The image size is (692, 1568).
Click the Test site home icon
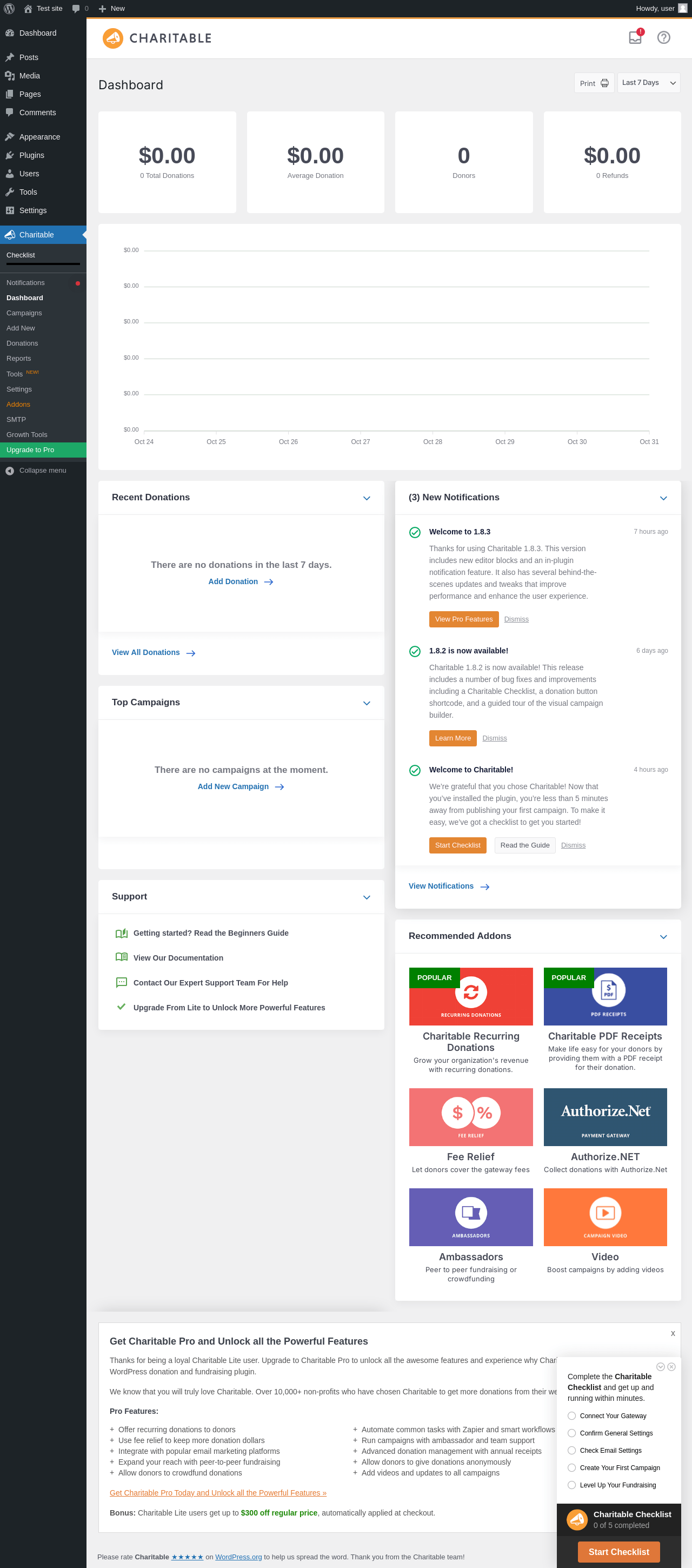click(28, 9)
